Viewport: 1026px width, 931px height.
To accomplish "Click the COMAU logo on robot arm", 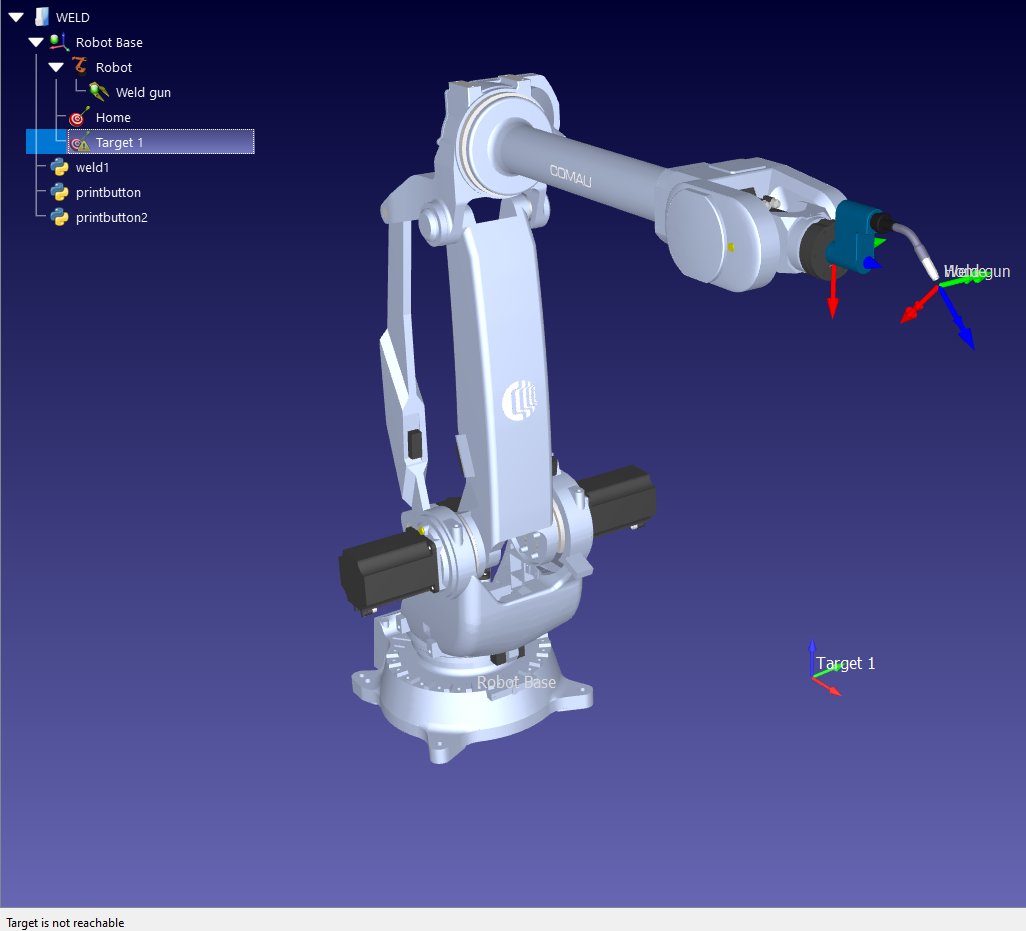I will coord(570,175).
